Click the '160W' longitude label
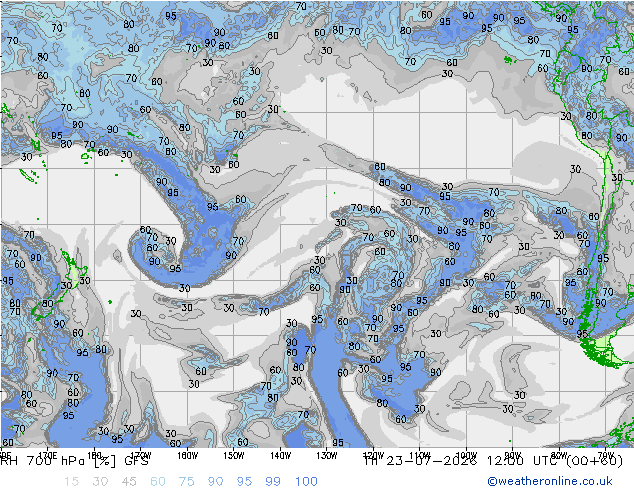This screenshot has width=634, height=490. [187, 456]
